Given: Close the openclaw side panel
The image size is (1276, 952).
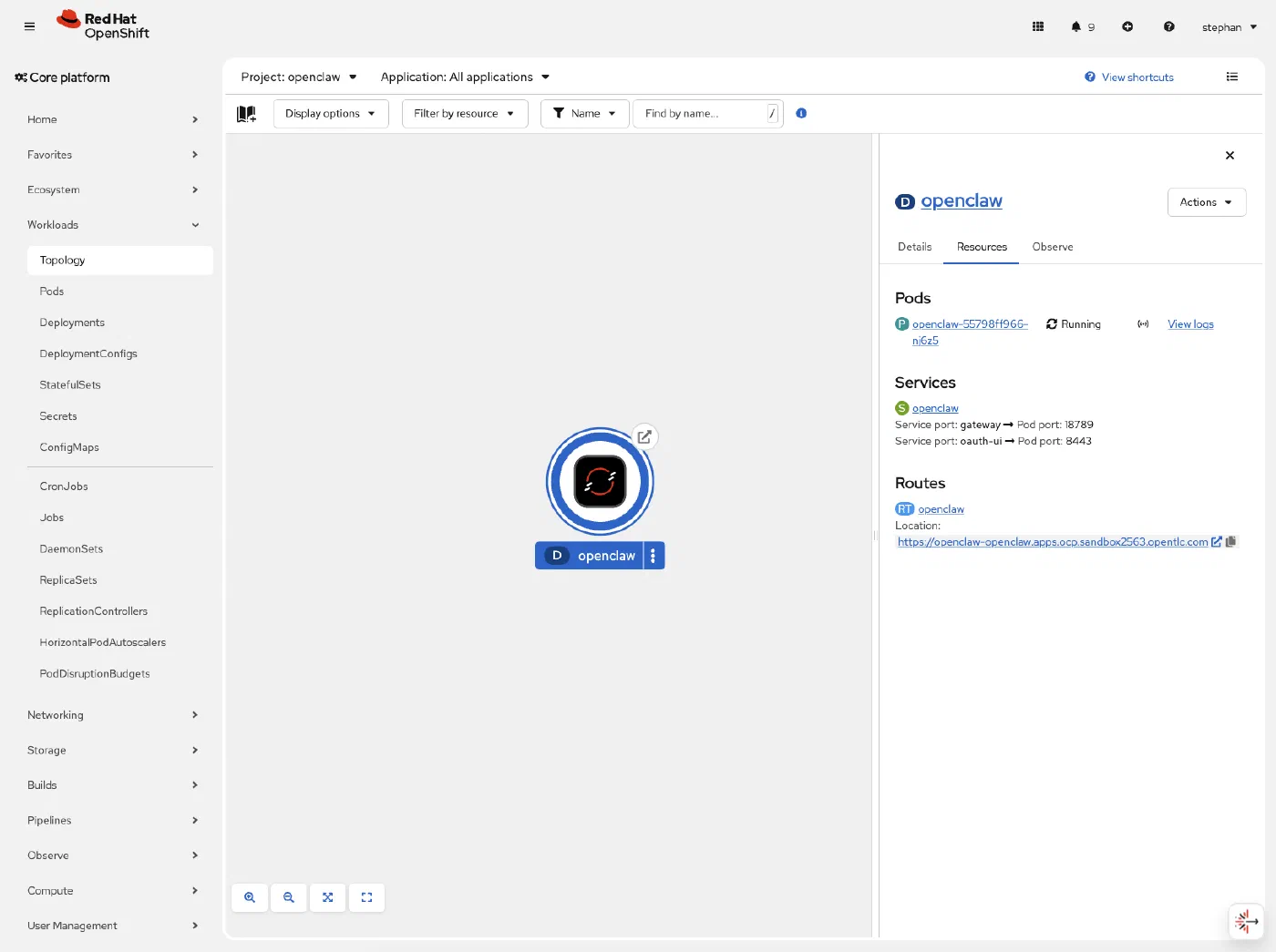Looking at the screenshot, I should (1230, 156).
